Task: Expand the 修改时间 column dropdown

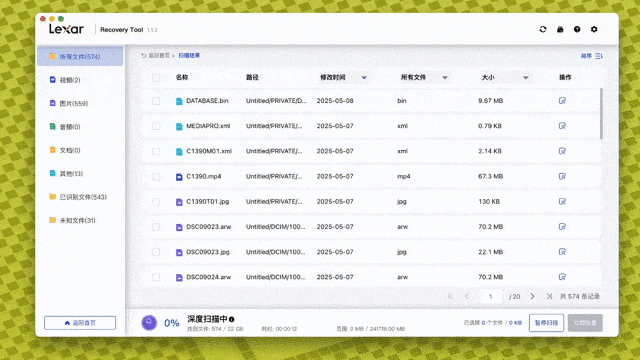Action: click(x=364, y=78)
